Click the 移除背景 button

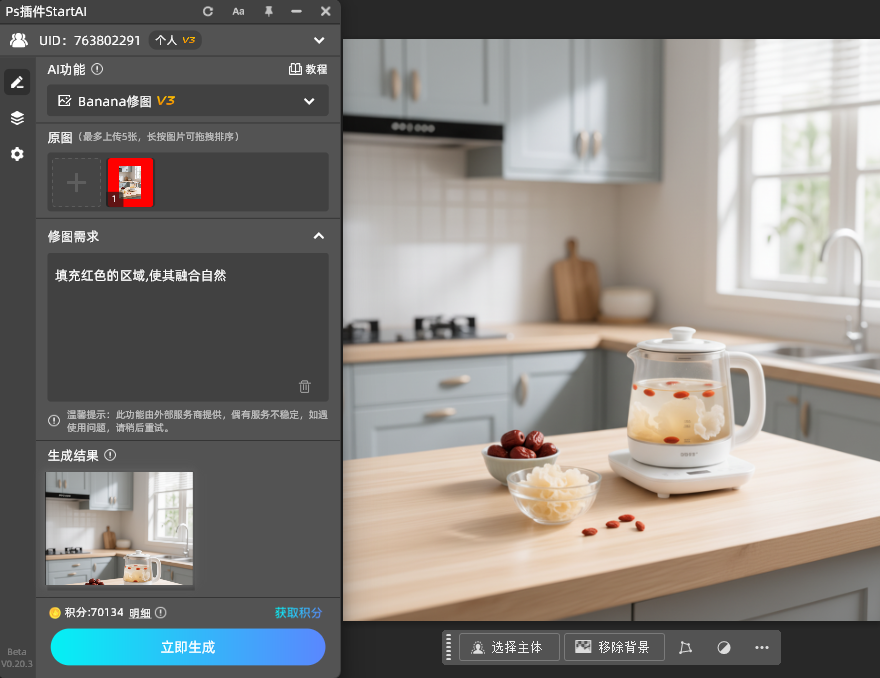tap(614, 647)
